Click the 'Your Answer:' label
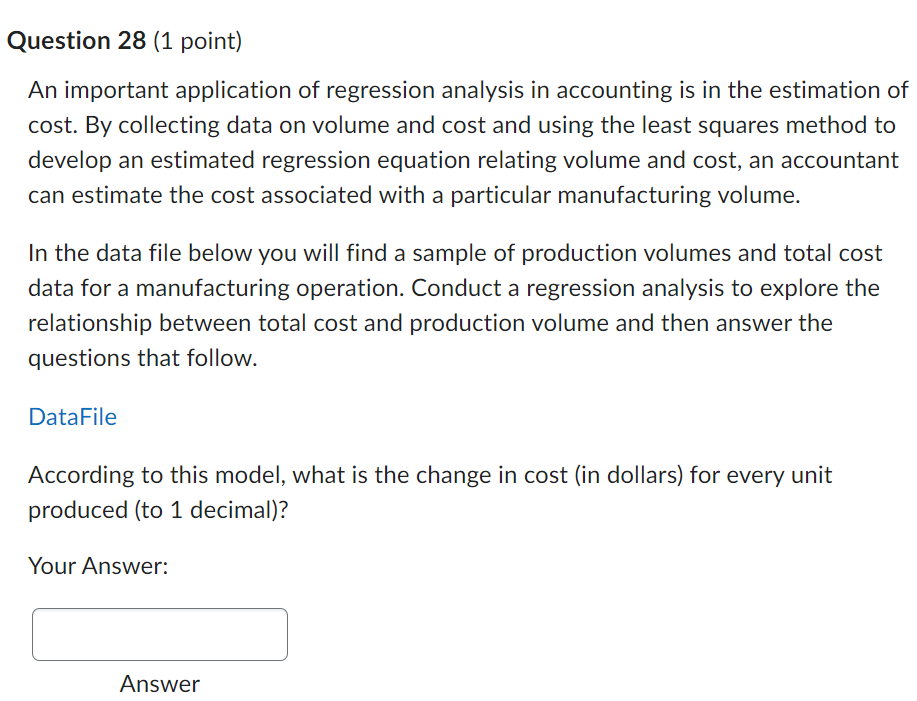The width and height of the screenshot is (917, 701). pos(98,566)
